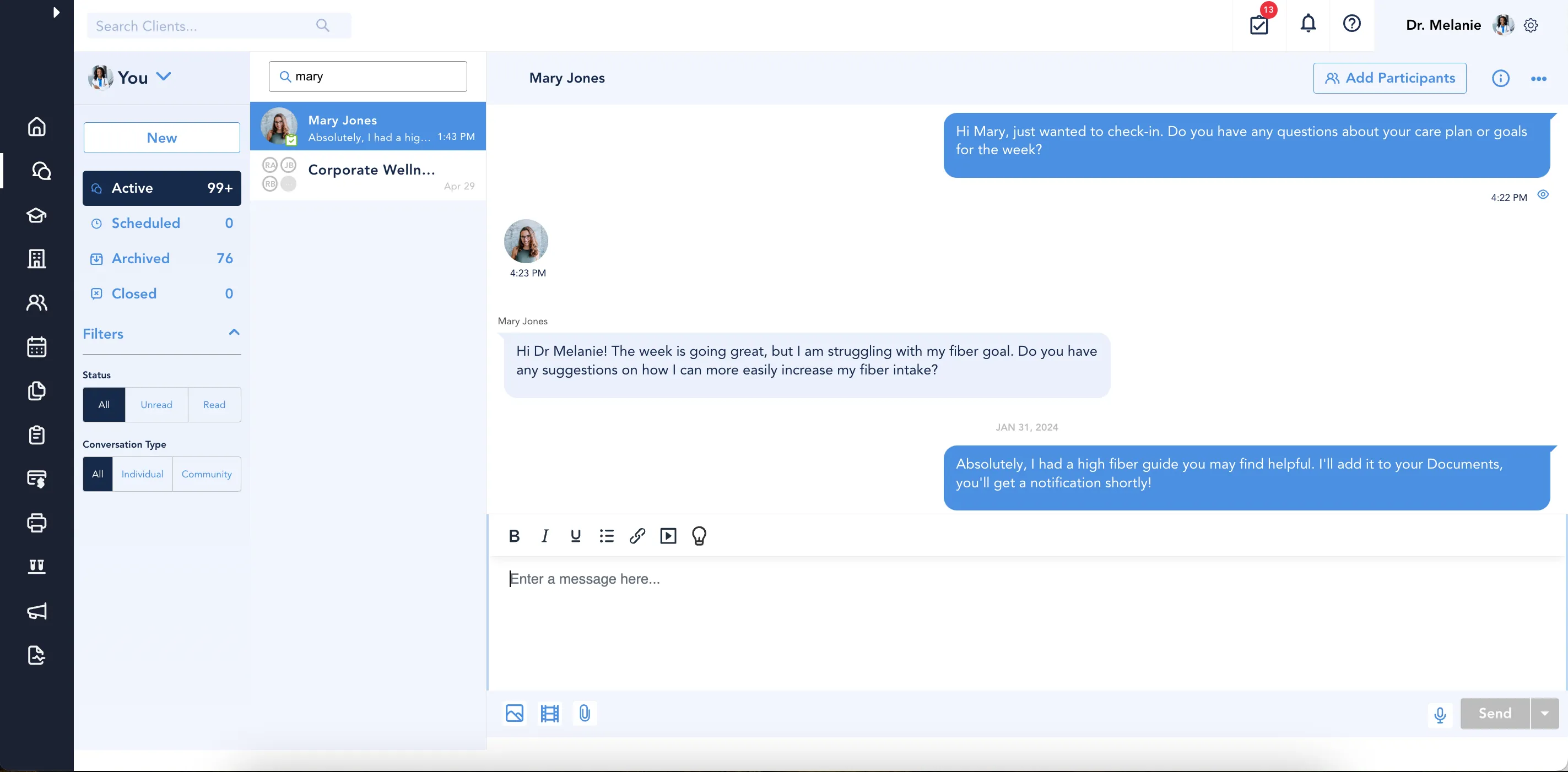The height and width of the screenshot is (772, 1568).
Task: Filter conversations by Community type
Action: [207, 474]
